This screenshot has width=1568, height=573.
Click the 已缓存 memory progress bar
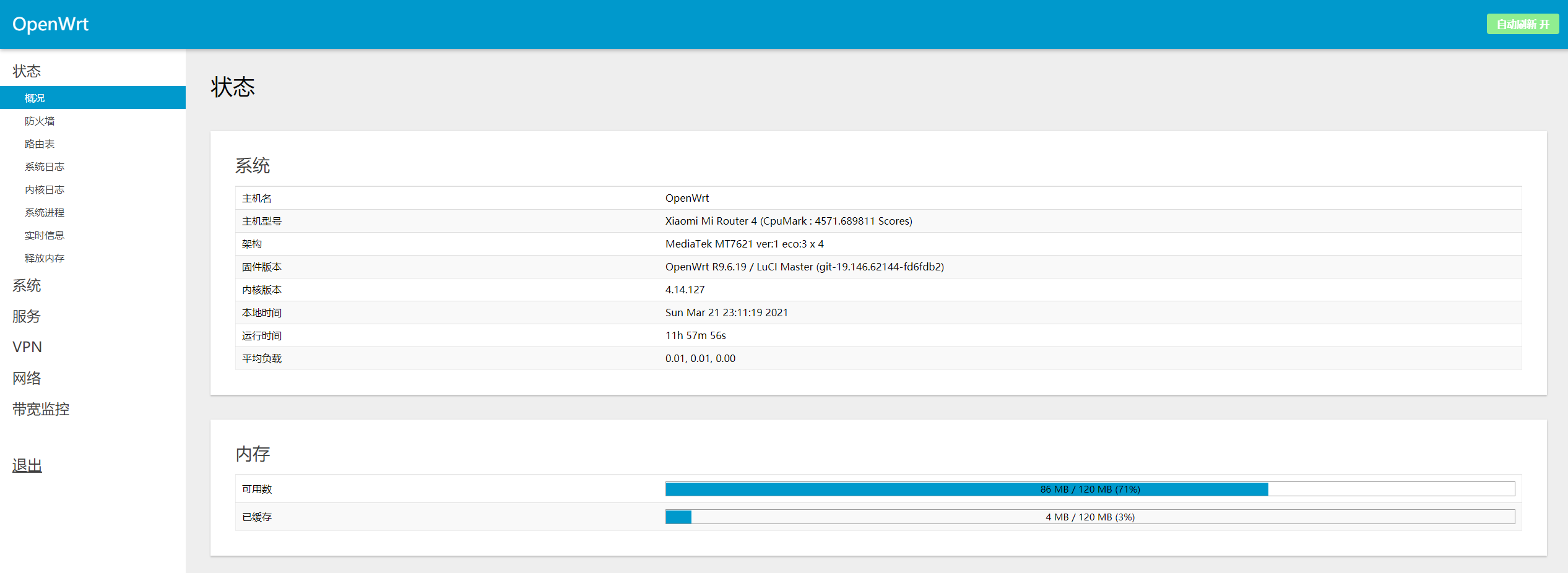[x=1090, y=517]
